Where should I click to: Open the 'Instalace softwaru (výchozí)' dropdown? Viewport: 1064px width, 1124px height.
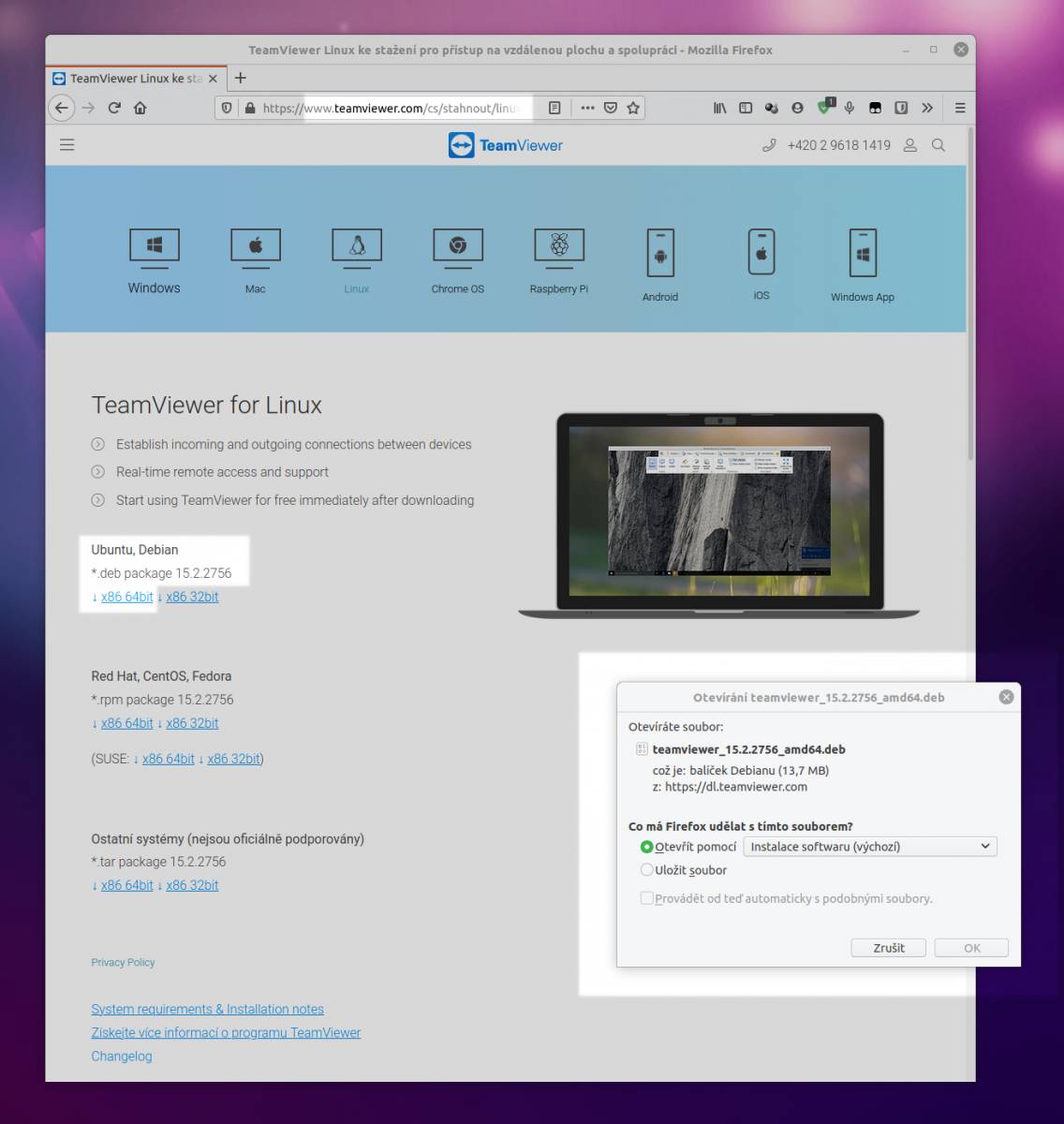(x=870, y=847)
